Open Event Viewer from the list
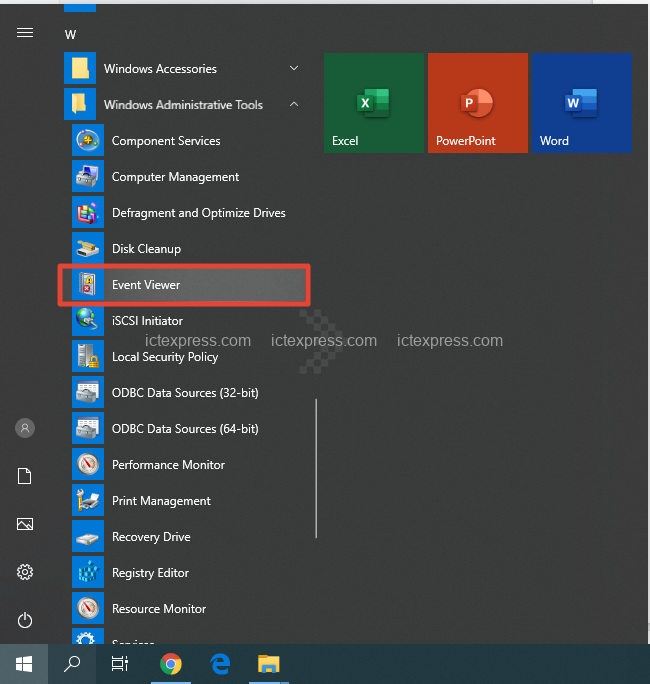Image resolution: width=650 pixels, height=684 pixels. [146, 285]
